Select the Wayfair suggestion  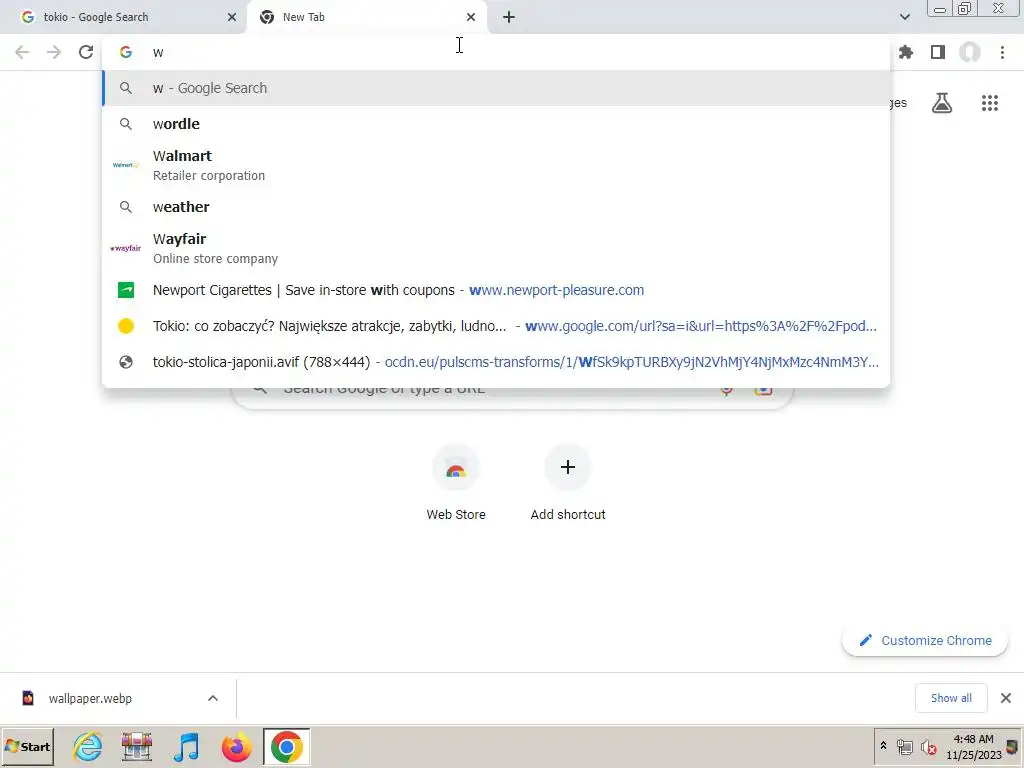(x=496, y=248)
